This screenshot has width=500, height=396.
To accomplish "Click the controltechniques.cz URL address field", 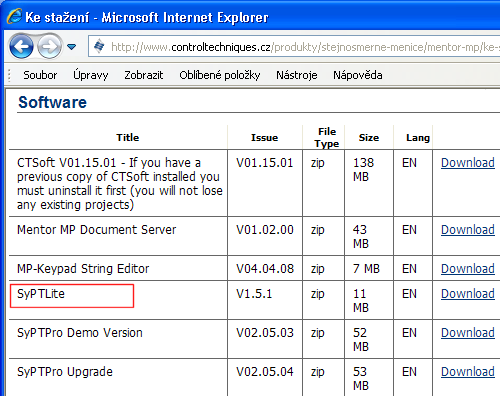I will (x=294, y=47).
